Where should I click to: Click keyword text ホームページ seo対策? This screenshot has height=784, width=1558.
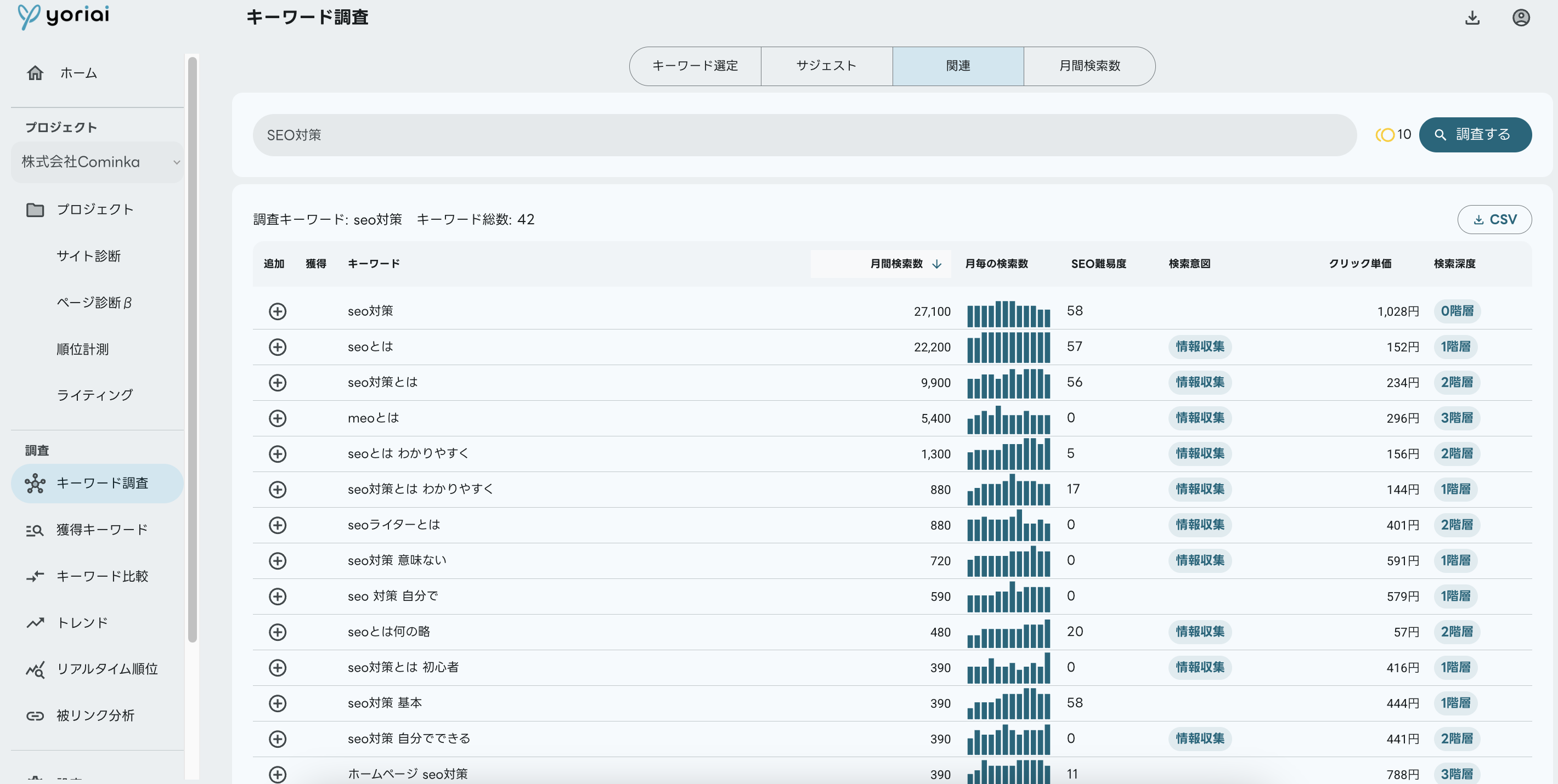point(408,774)
